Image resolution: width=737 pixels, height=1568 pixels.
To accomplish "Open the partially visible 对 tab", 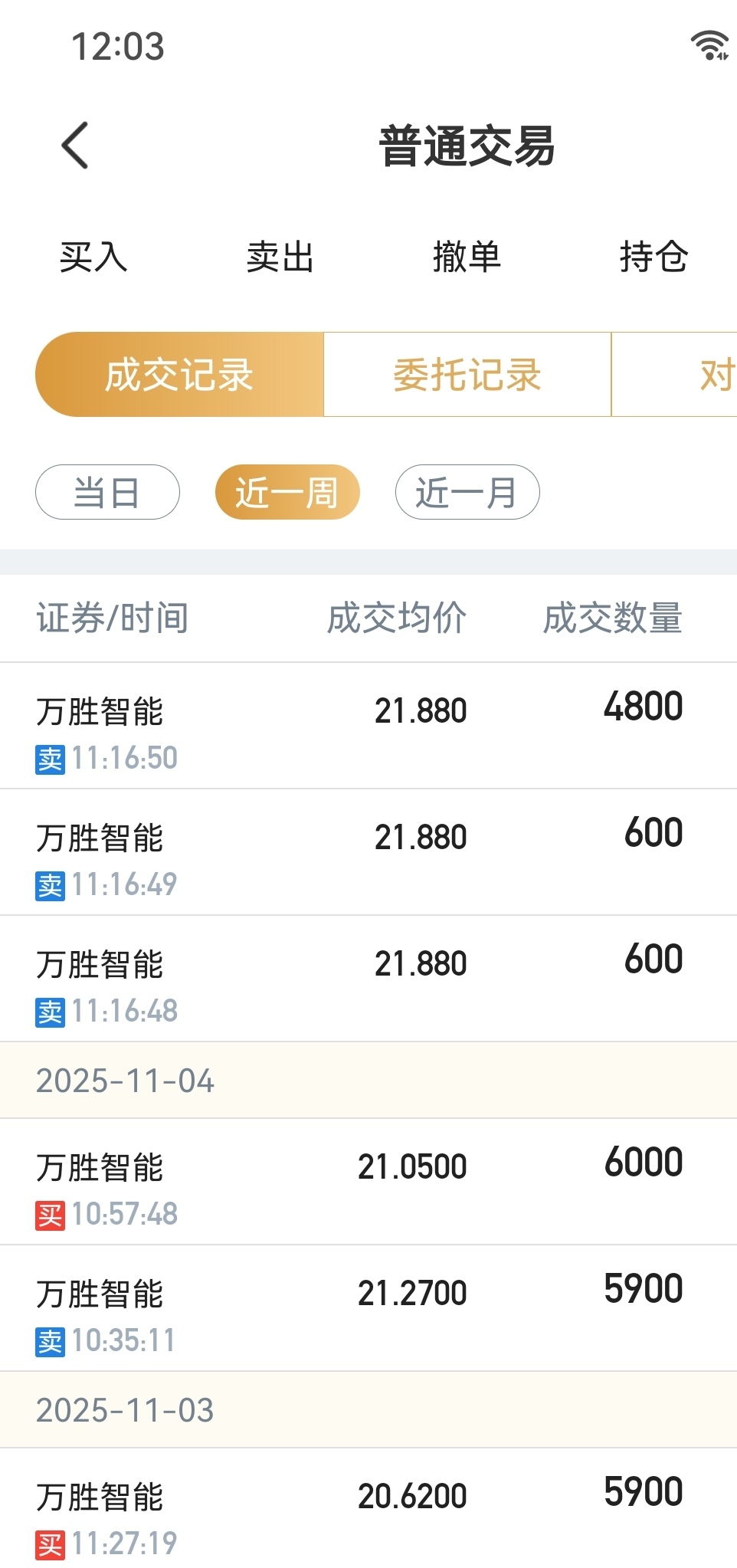I will [x=675, y=375].
